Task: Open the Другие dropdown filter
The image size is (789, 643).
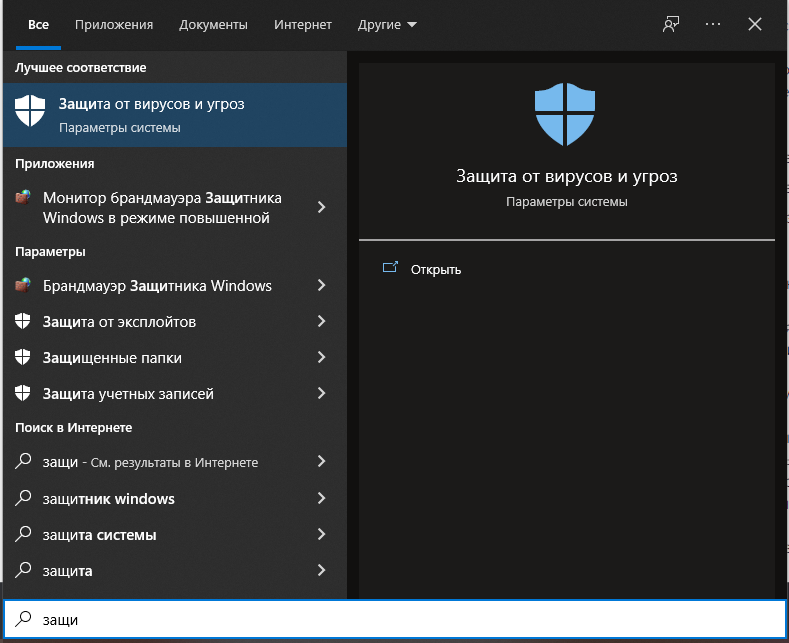Action: (x=387, y=25)
